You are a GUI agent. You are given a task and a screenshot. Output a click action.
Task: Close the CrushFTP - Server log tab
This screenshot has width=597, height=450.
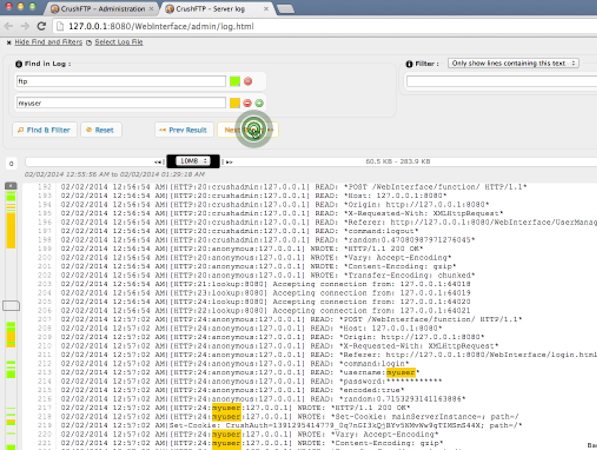(266, 8)
